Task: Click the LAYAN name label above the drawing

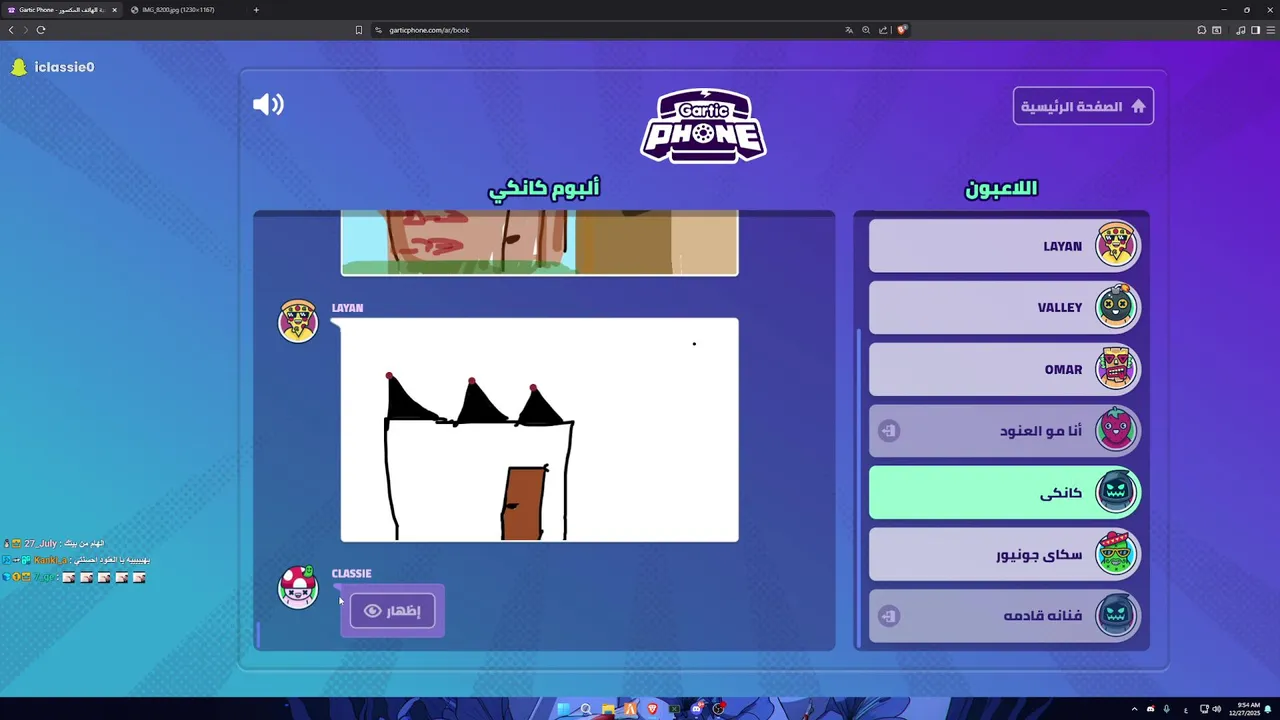Action: pos(347,308)
